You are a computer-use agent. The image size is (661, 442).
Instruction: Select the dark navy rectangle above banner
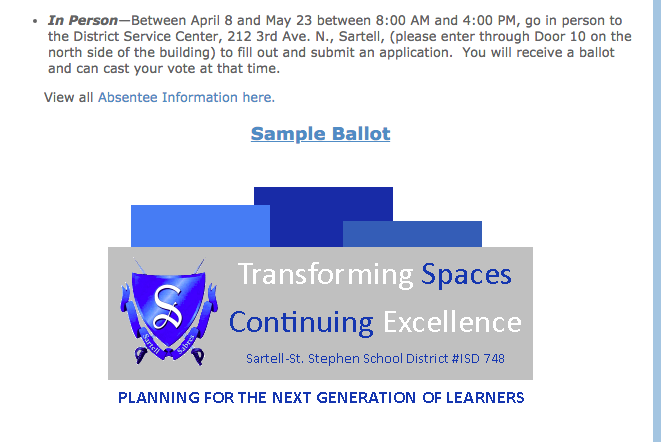click(323, 217)
